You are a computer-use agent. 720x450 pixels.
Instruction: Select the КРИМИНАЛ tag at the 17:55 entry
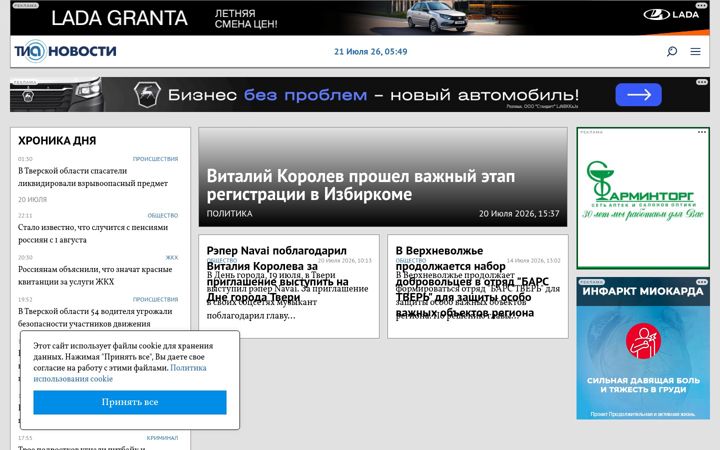point(162,438)
